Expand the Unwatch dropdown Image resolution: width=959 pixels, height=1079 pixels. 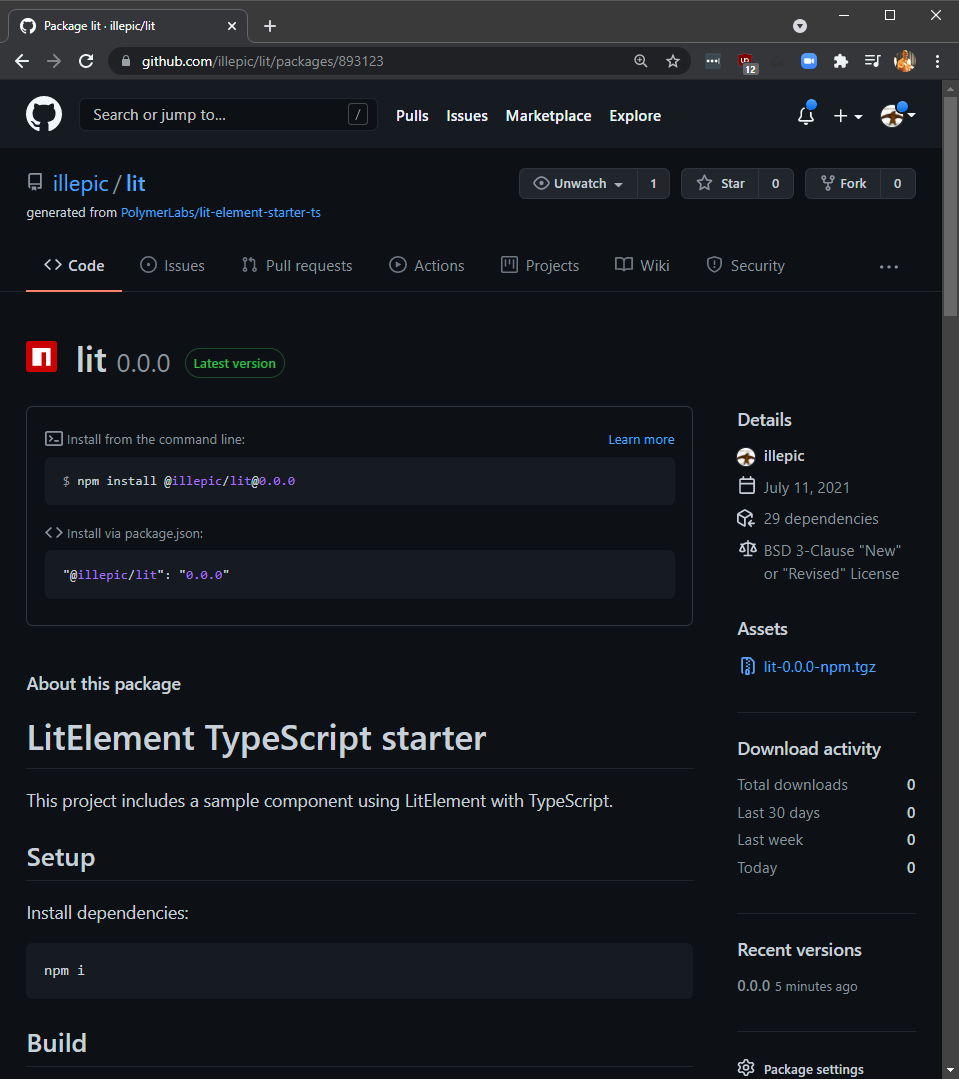click(x=578, y=184)
